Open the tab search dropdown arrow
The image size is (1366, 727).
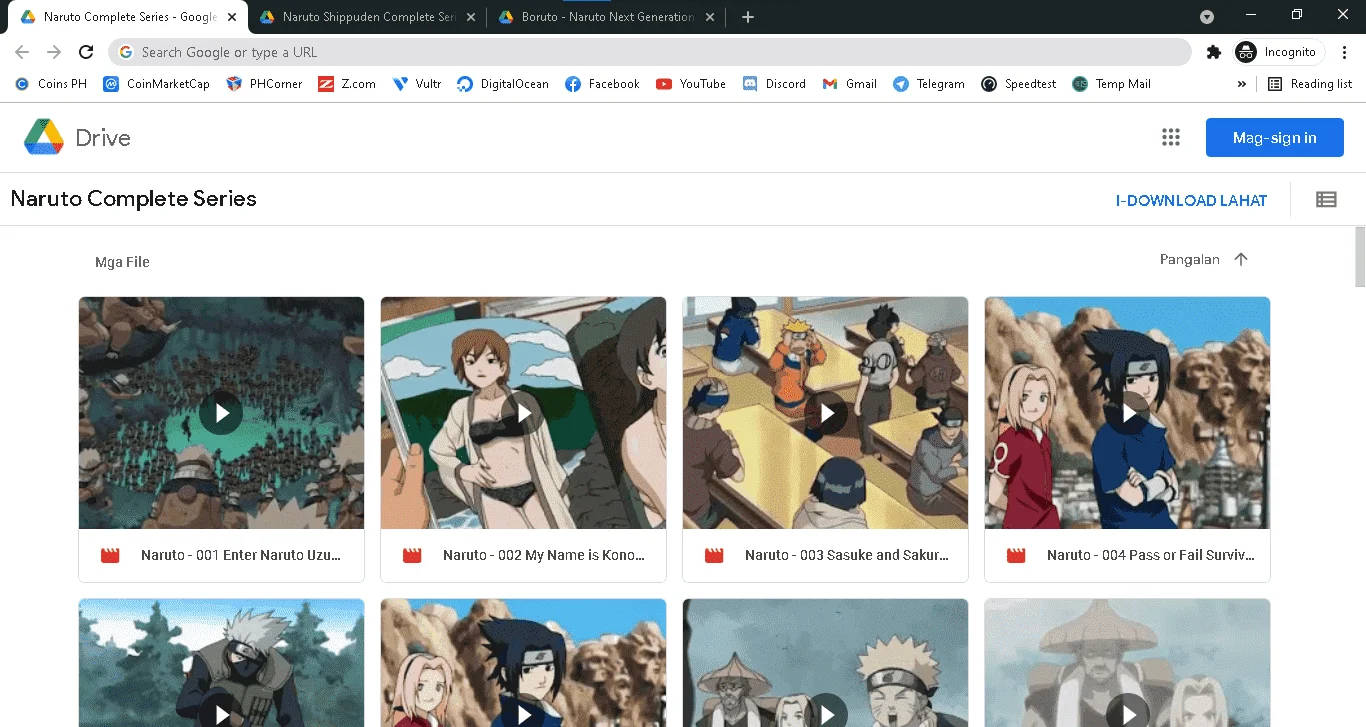[1207, 17]
